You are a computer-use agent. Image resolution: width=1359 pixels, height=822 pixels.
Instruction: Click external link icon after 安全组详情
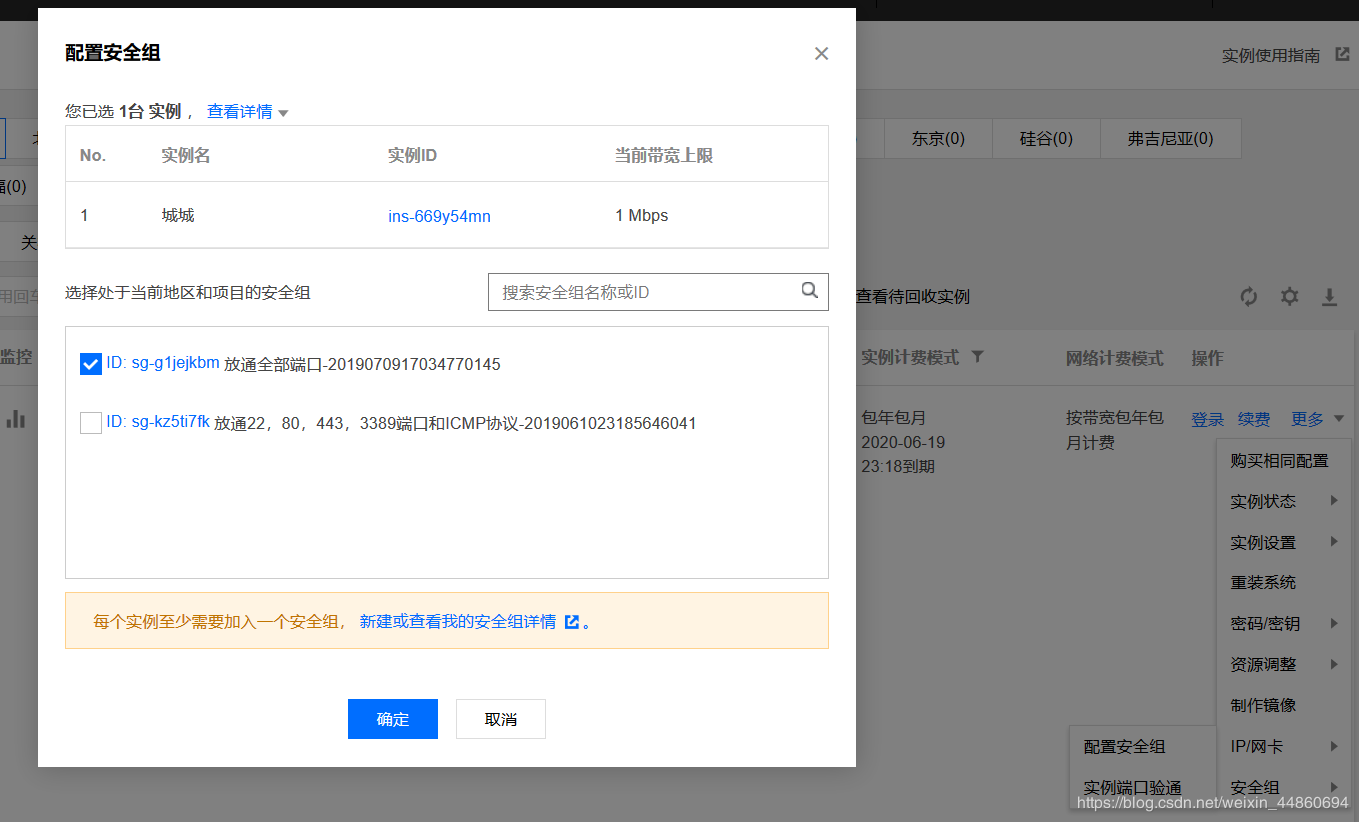(572, 622)
